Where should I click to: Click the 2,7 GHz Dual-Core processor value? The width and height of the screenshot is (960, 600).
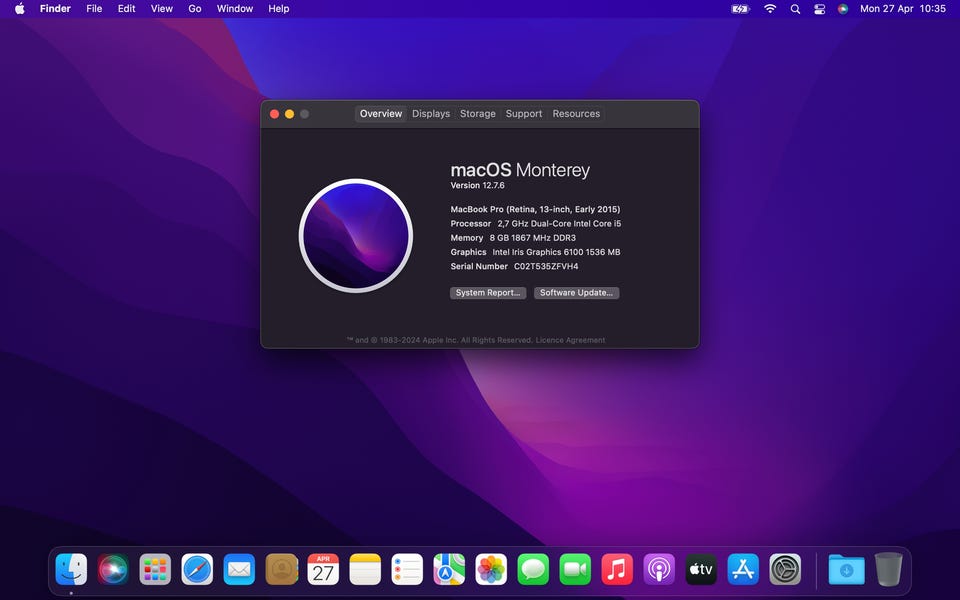[x=559, y=223]
